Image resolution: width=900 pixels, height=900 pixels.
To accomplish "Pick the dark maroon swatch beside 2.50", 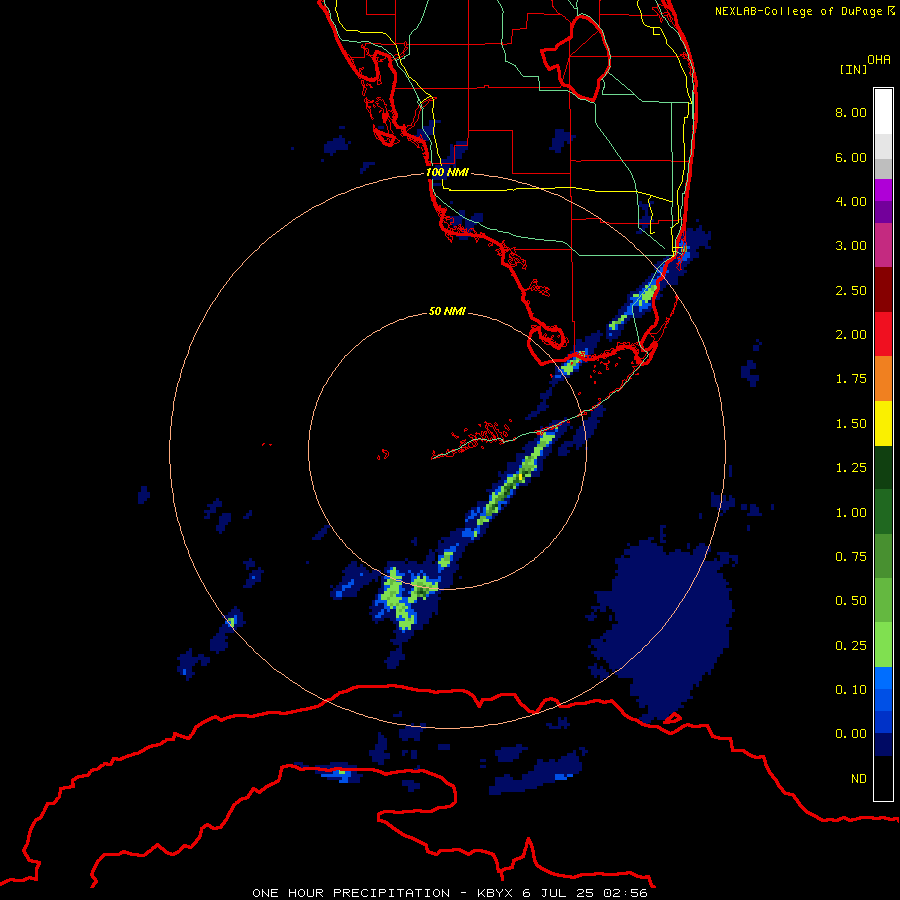I will [x=883, y=290].
